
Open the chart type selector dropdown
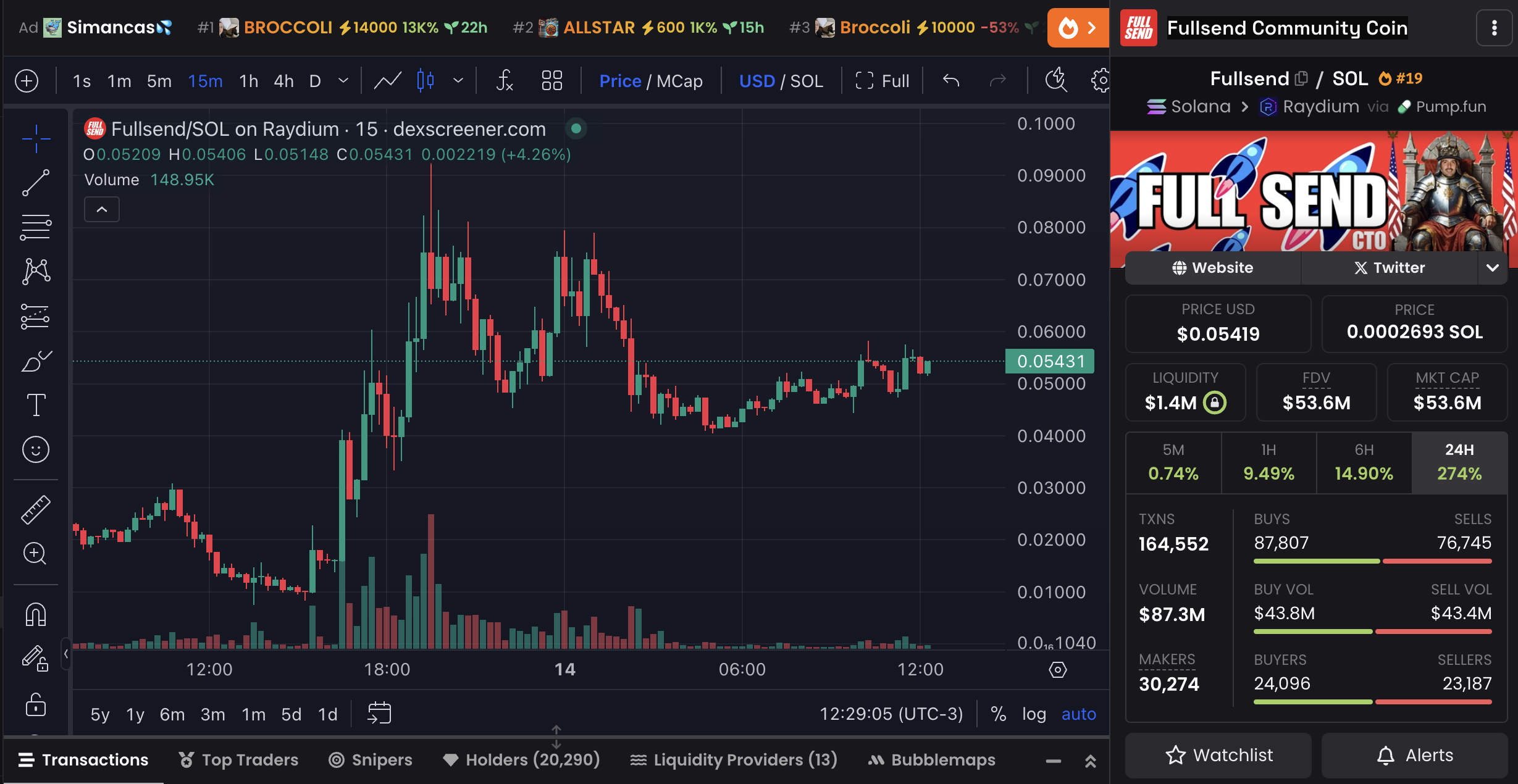tap(456, 79)
